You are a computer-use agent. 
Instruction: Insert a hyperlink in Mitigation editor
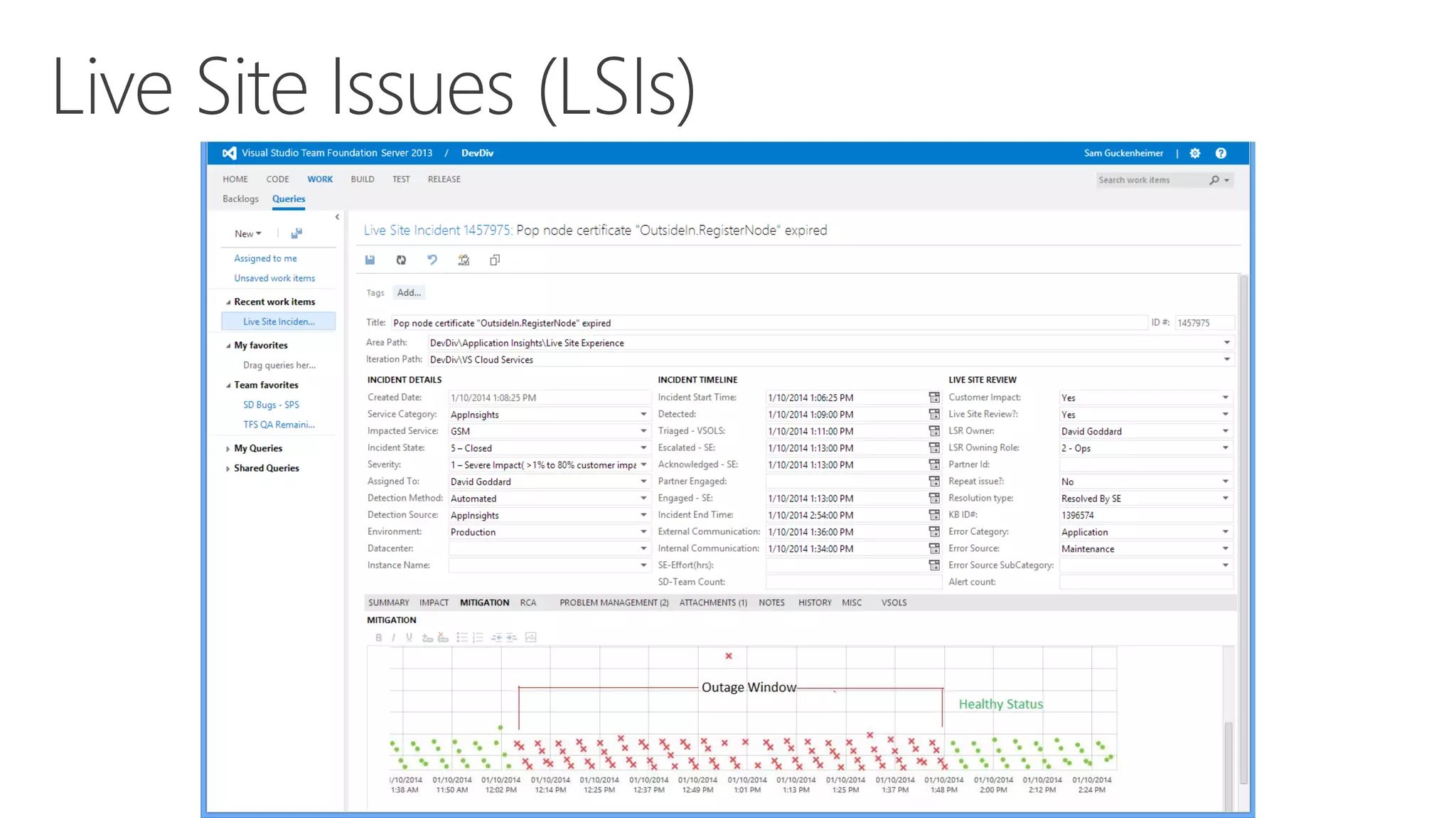427,637
